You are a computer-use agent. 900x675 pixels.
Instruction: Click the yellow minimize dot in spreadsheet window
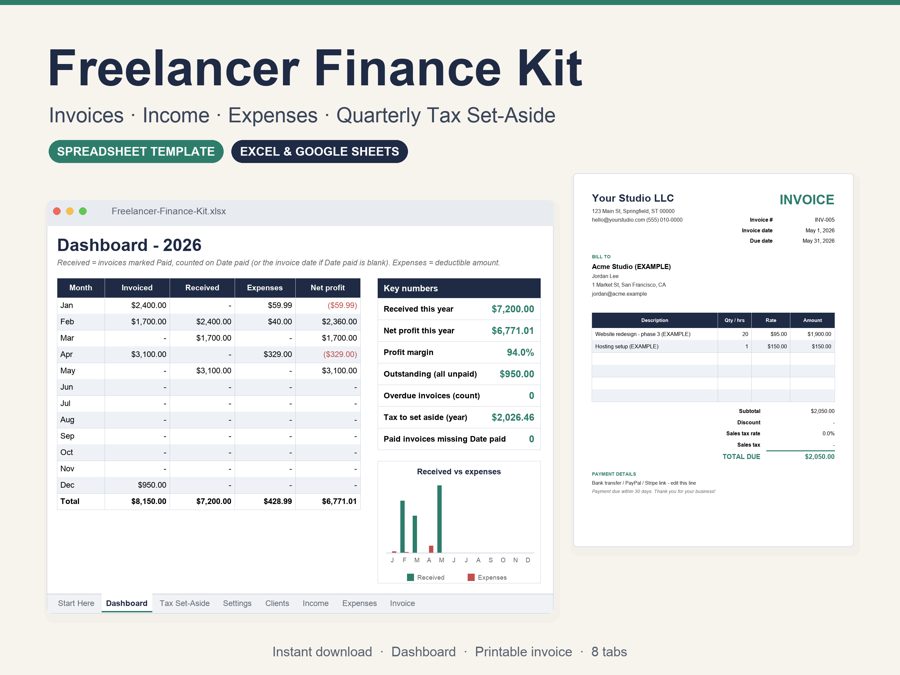point(70,211)
